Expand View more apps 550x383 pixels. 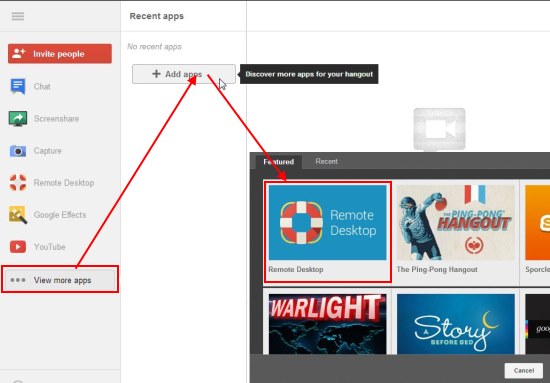click(x=60, y=280)
